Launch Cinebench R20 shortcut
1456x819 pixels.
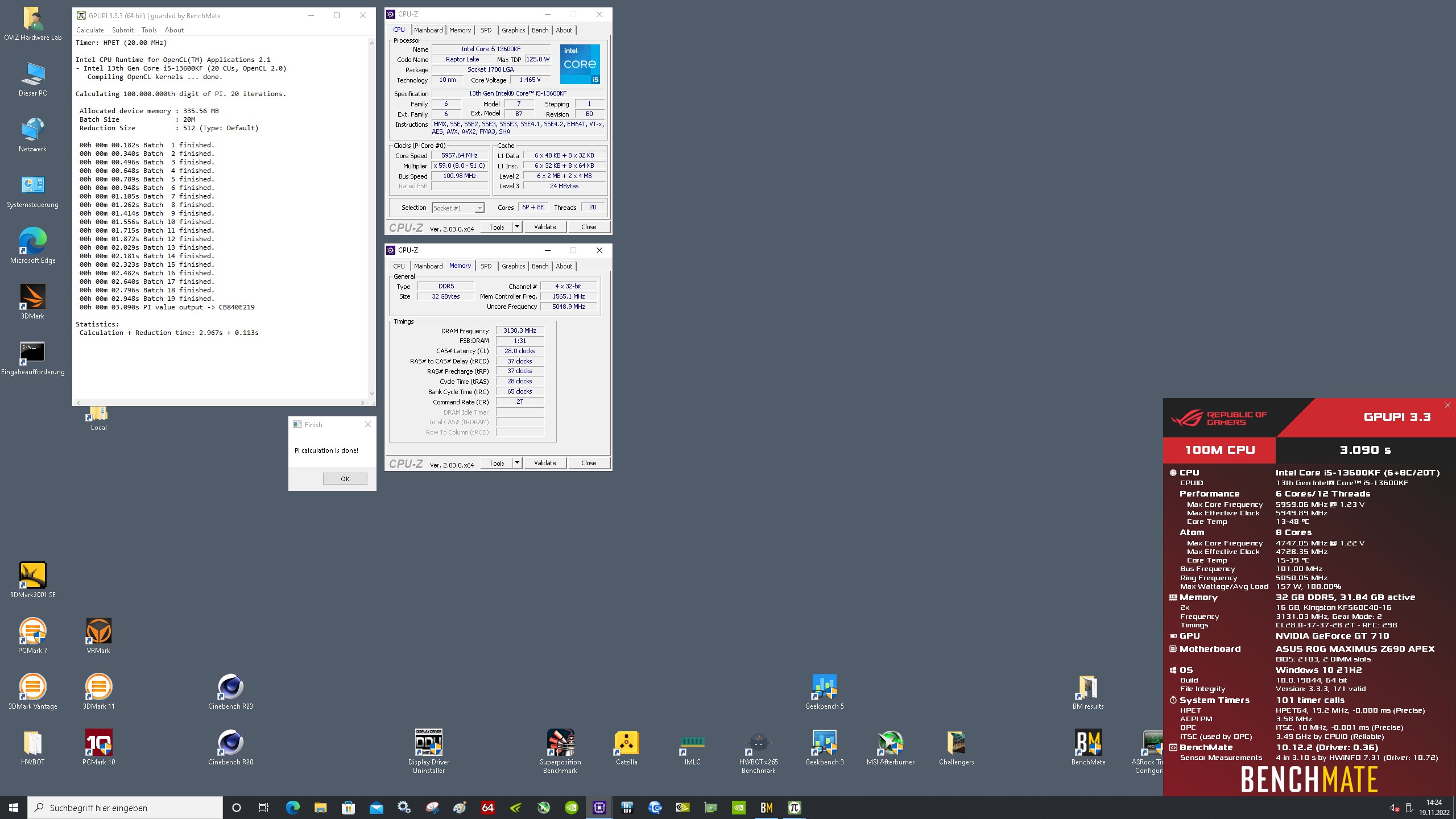[x=230, y=748]
